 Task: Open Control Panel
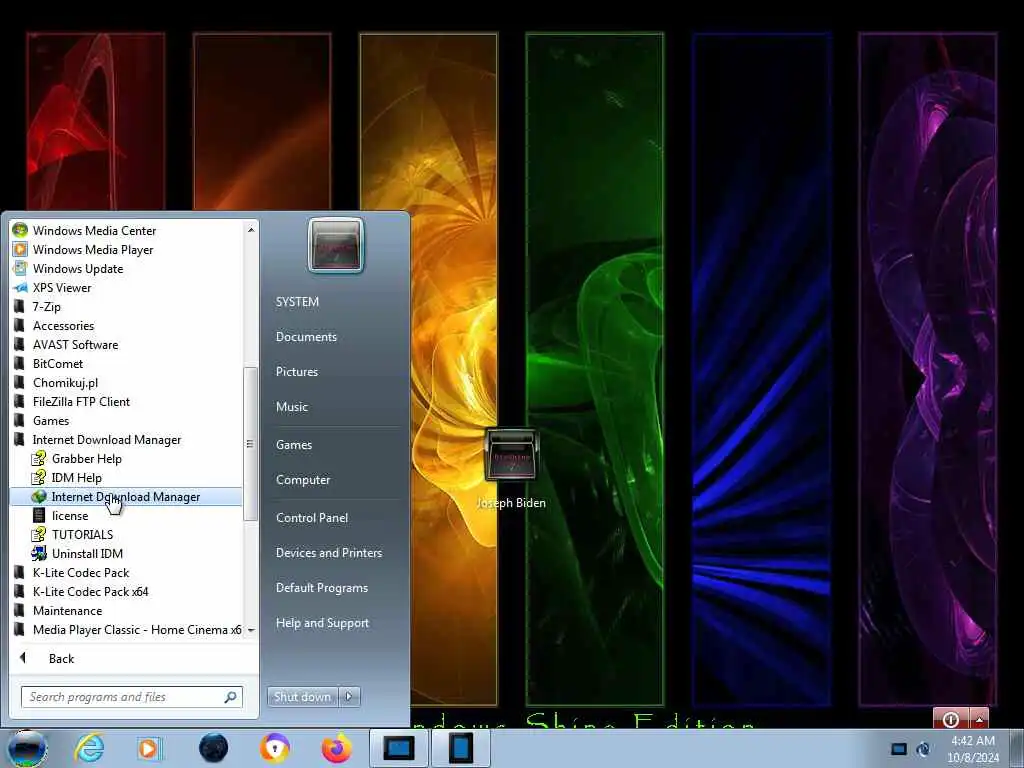coord(312,518)
